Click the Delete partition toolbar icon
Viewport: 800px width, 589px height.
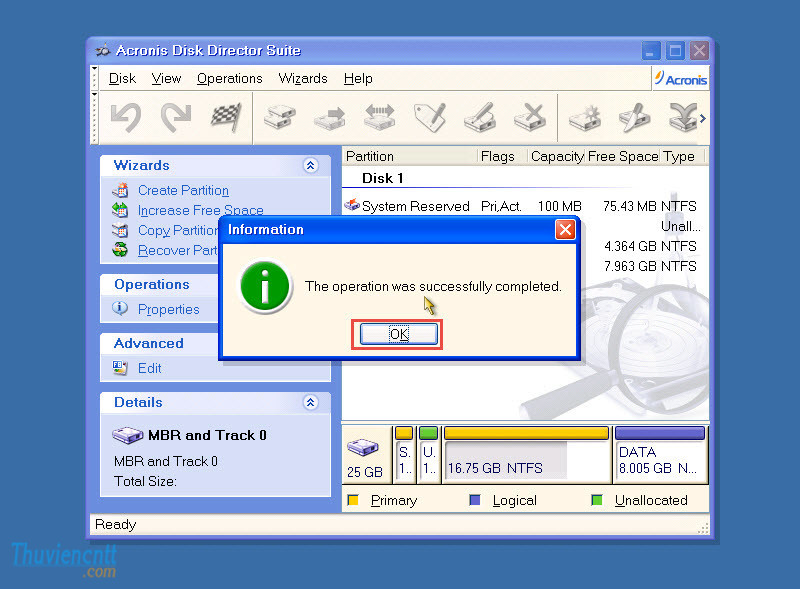(x=530, y=117)
